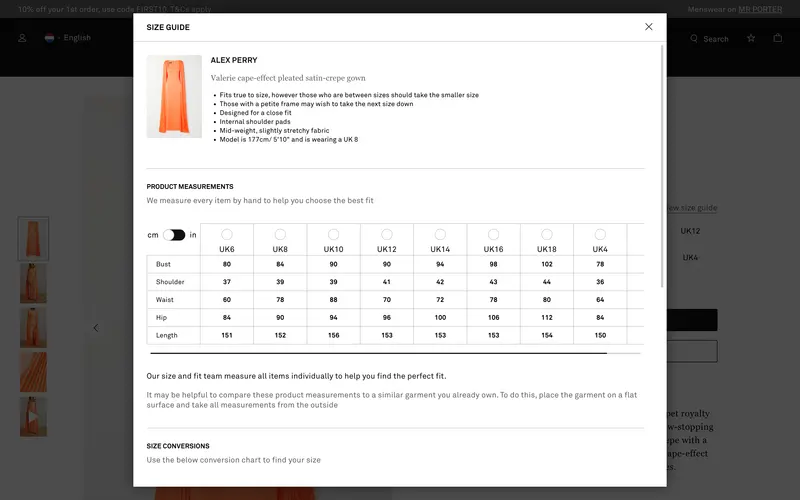This screenshot has height=500, width=800.
Task: Open the English language selector
Action: pos(77,38)
